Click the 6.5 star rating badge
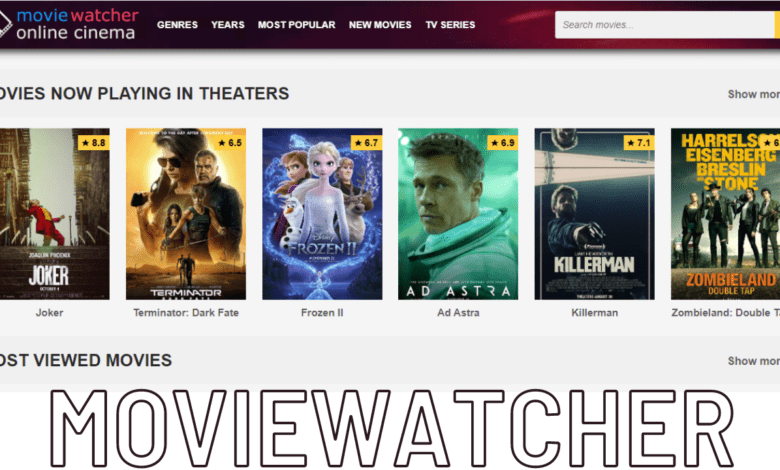 point(230,143)
